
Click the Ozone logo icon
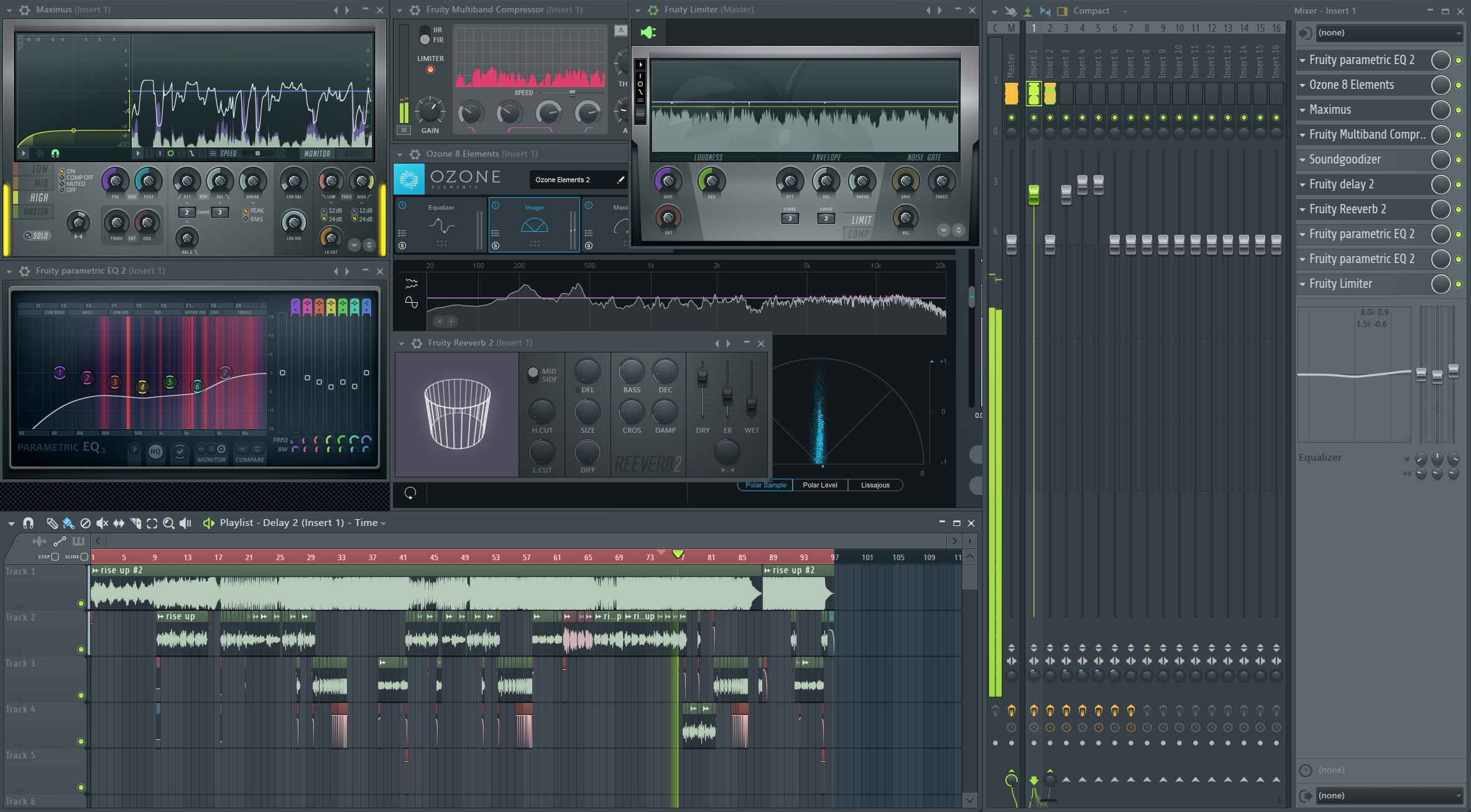(x=409, y=179)
